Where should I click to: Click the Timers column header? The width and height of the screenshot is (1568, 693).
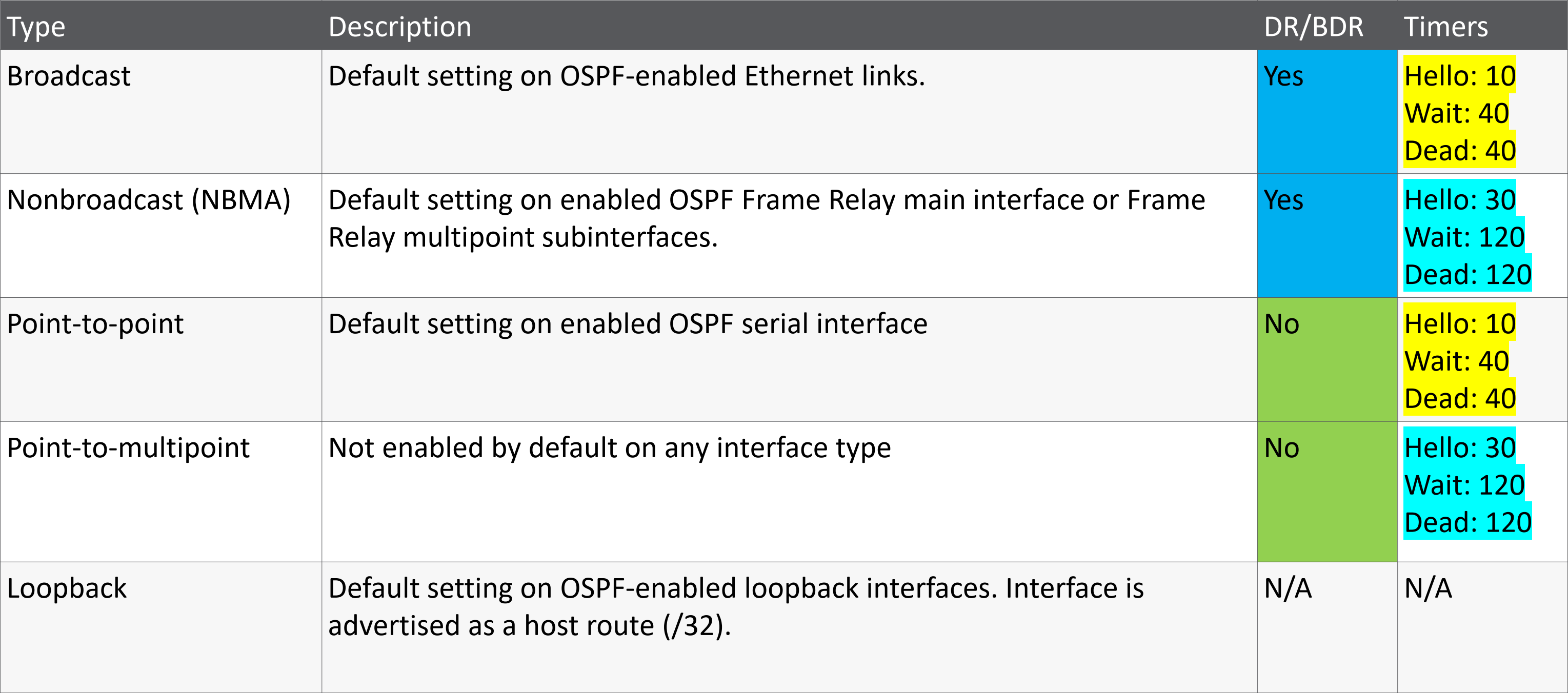(1445, 27)
